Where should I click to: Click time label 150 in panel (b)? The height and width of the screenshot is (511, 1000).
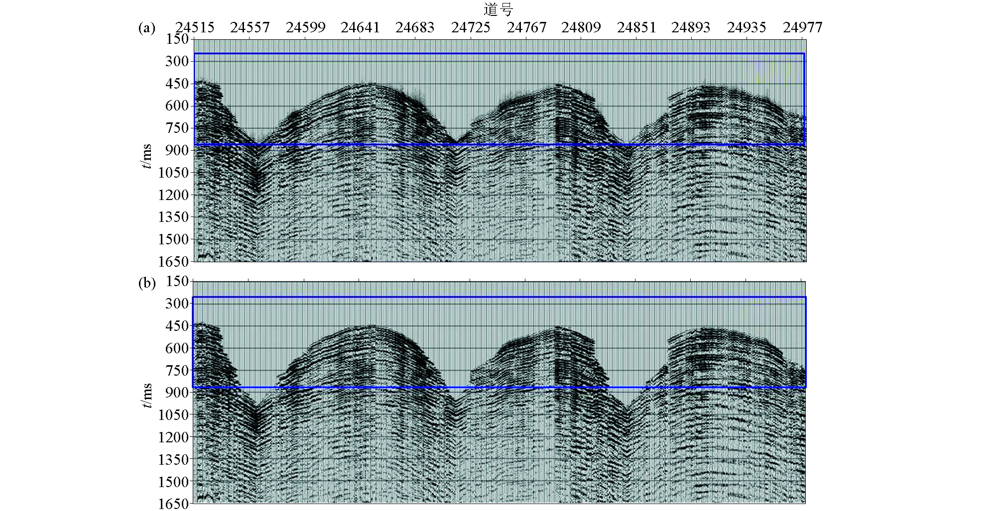[x=177, y=281]
